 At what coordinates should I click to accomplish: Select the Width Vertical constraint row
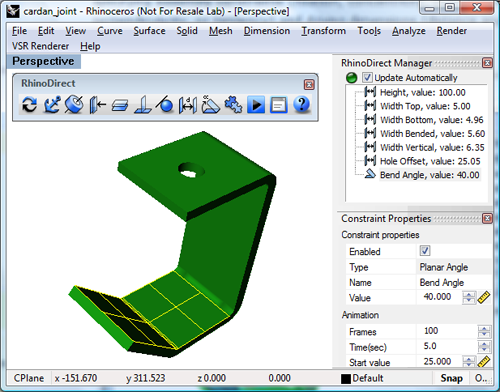pyautogui.click(x=432, y=147)
